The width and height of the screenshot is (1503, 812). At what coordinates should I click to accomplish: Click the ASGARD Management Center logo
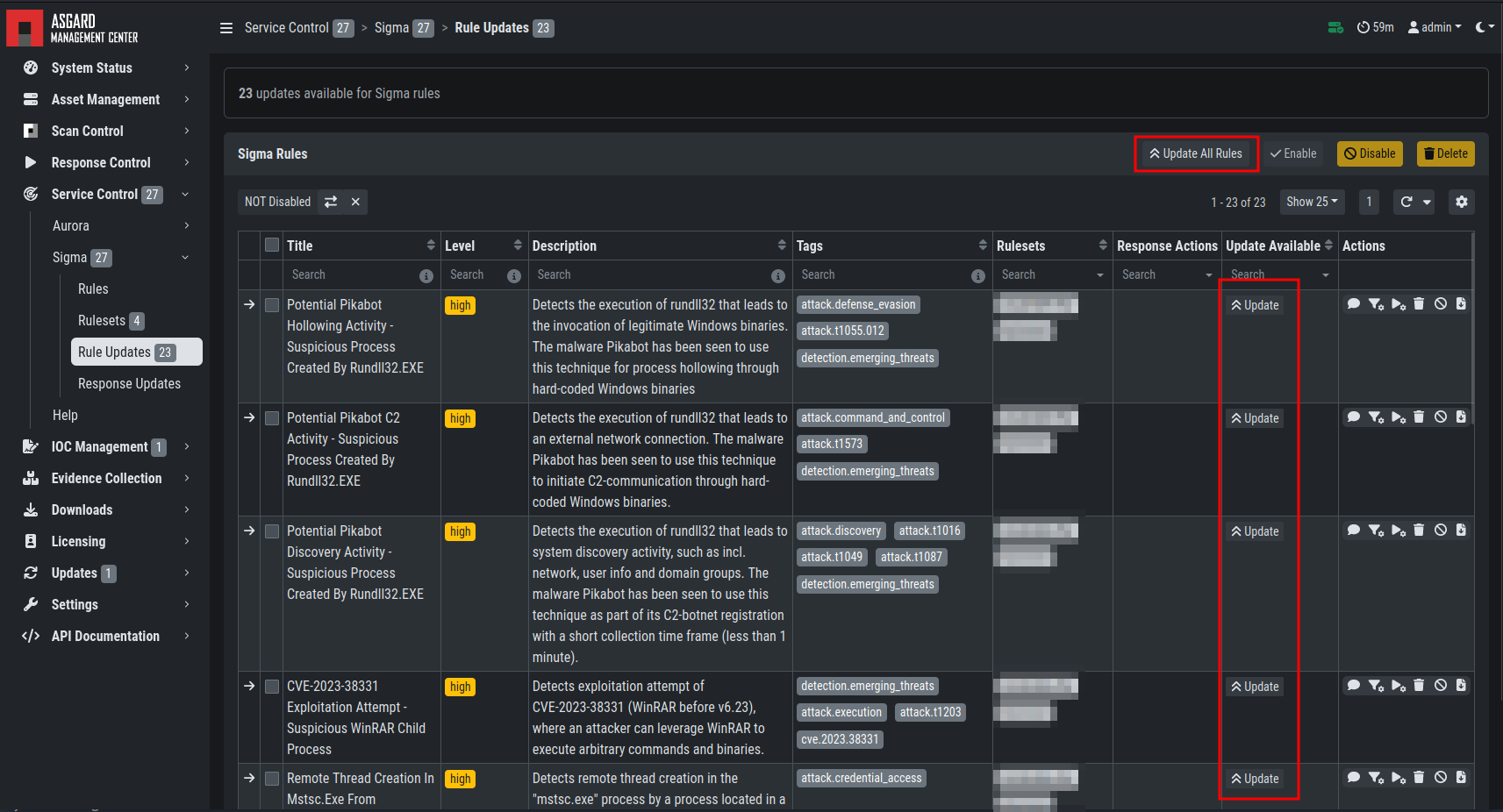coord(73,28)
